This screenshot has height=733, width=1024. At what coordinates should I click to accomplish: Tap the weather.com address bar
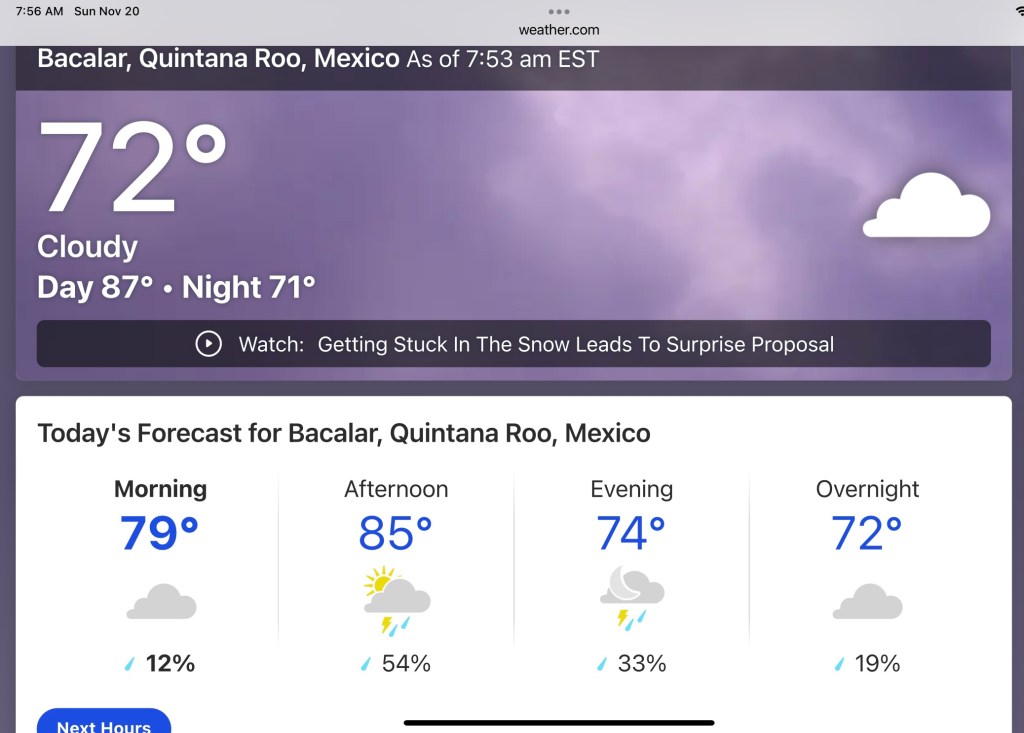pos(559,30)
